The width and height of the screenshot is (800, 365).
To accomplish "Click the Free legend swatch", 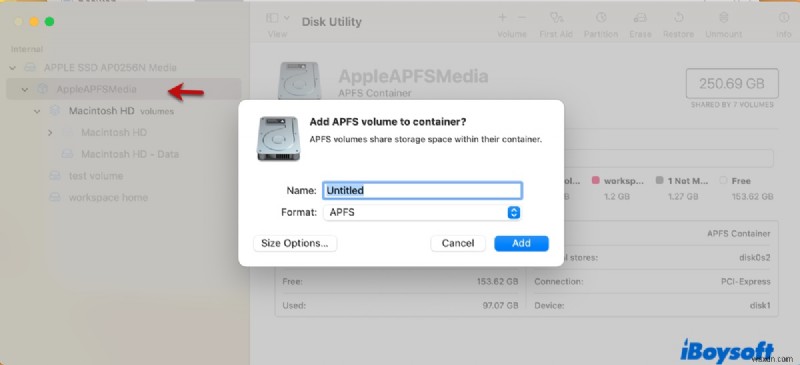I will coord(722,180).
